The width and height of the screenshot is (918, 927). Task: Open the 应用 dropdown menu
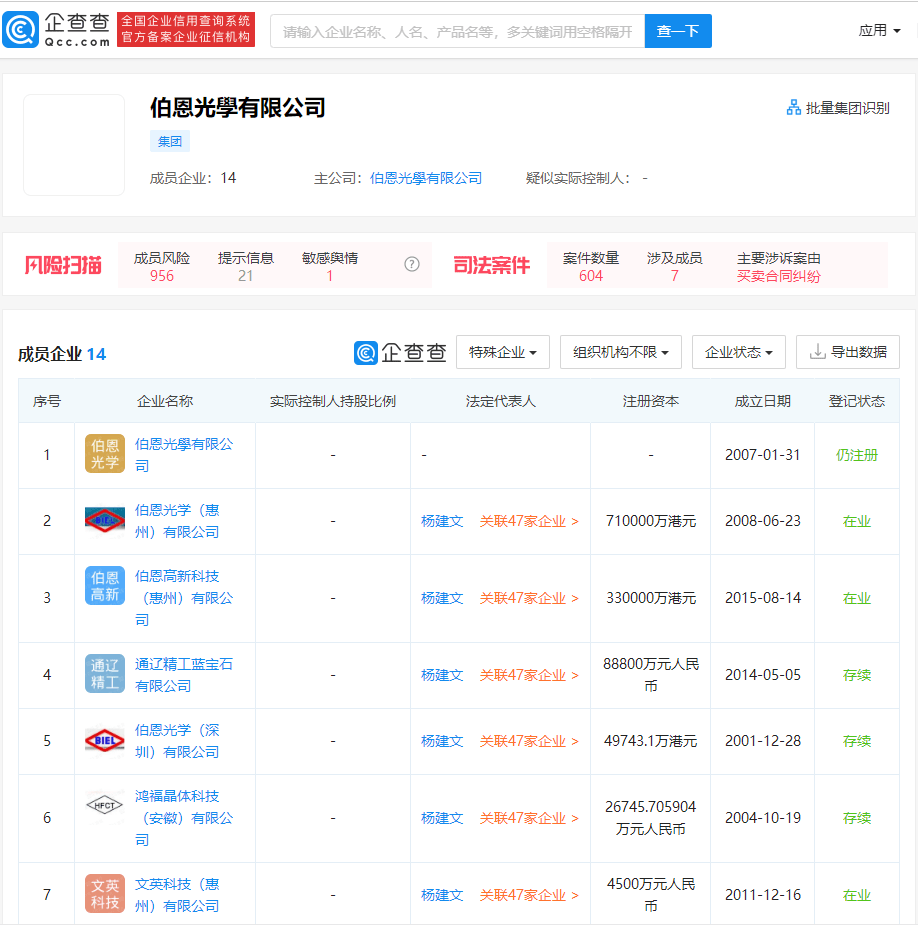[879, 30]
